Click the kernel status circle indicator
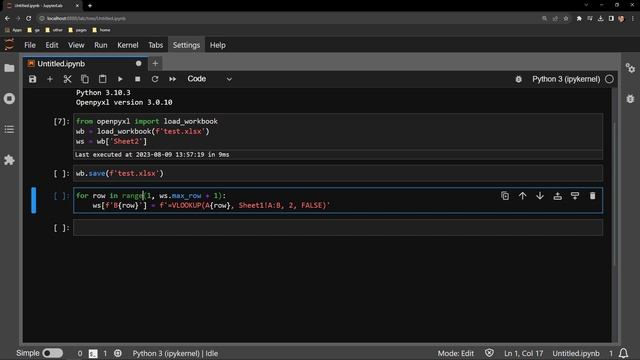640x360 pixels. [609, 79]
